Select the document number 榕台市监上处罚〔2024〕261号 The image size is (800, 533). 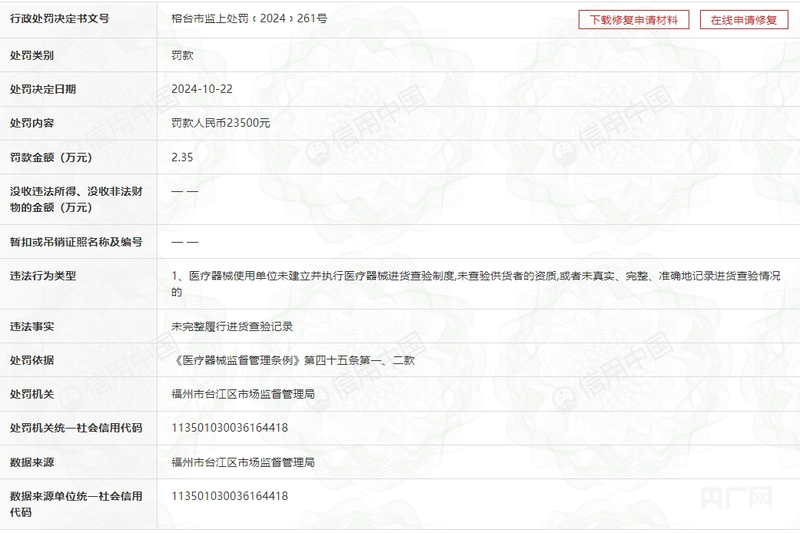pos(249,19)
